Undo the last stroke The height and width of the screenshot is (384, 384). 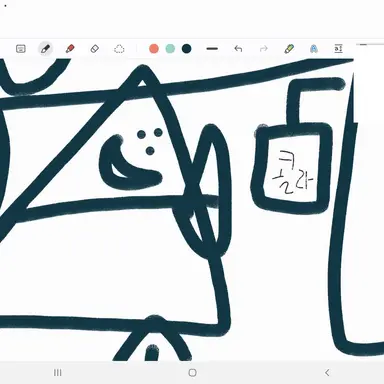coord(238,49)
